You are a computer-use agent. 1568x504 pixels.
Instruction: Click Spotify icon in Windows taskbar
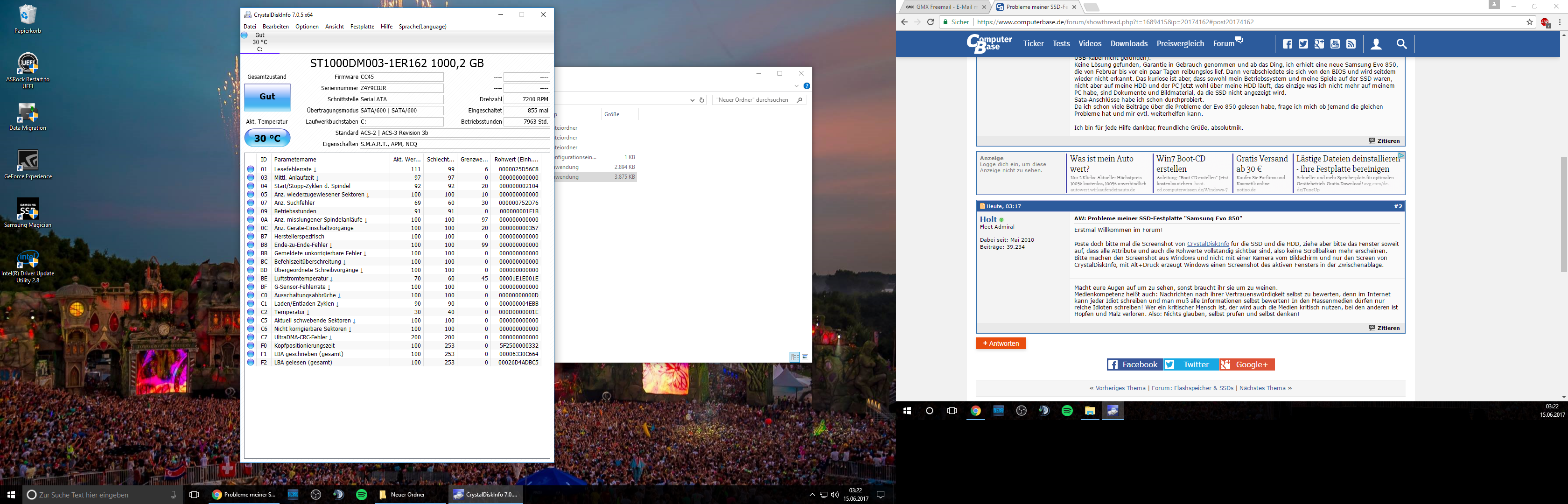[362, 495]
